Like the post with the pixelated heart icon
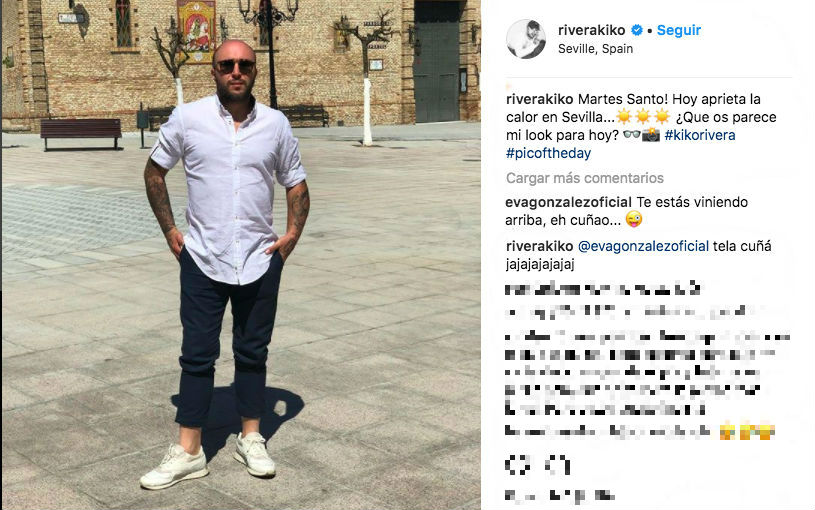Screen dimensions: 815x510 [517, 465]
